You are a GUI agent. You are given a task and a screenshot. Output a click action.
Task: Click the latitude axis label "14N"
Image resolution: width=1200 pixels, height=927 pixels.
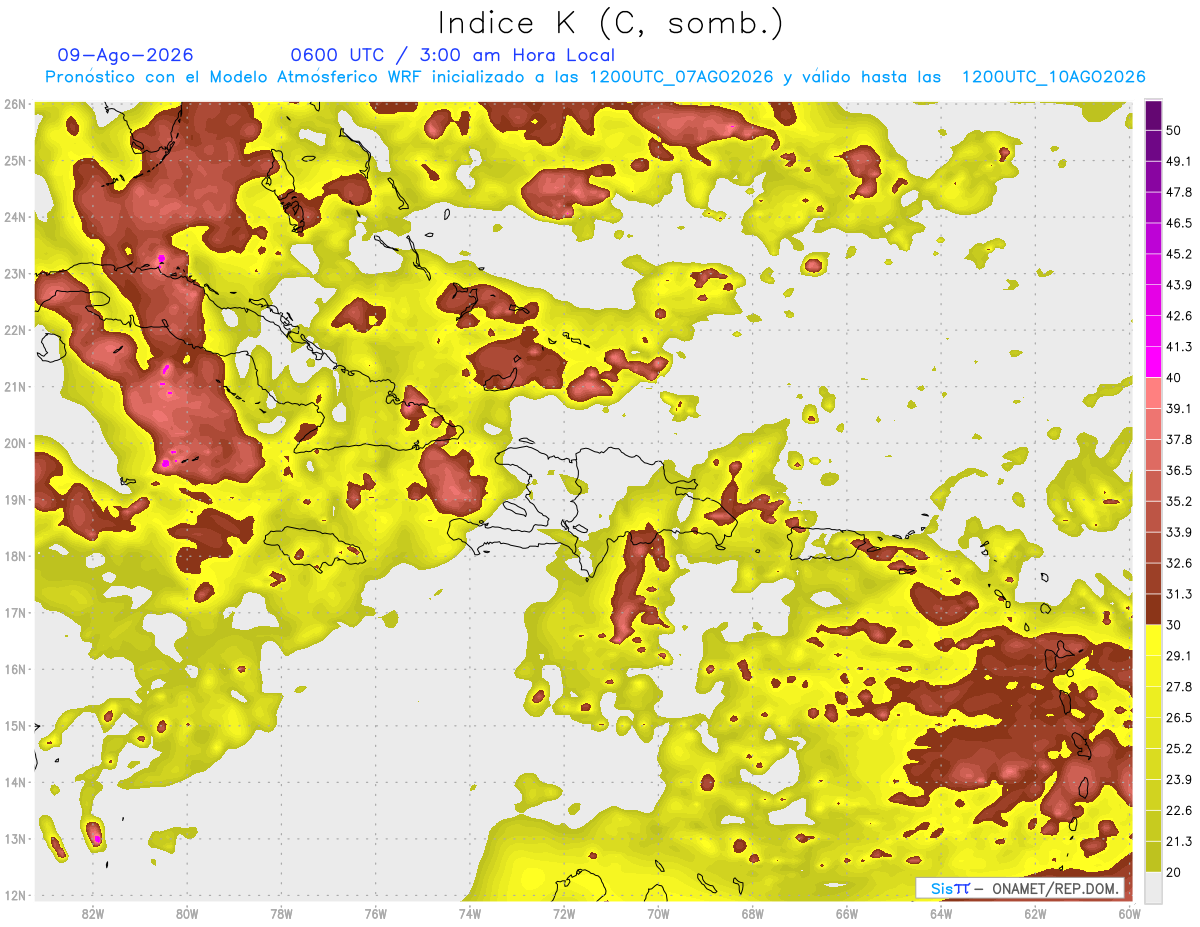click(x=14, y=782)
